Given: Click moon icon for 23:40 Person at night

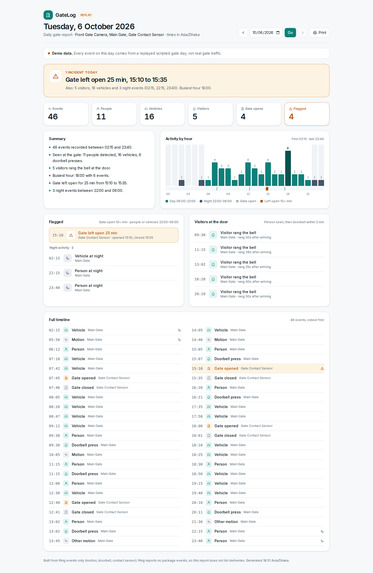Looking at the screenshot, I should (x=68, y=288).
